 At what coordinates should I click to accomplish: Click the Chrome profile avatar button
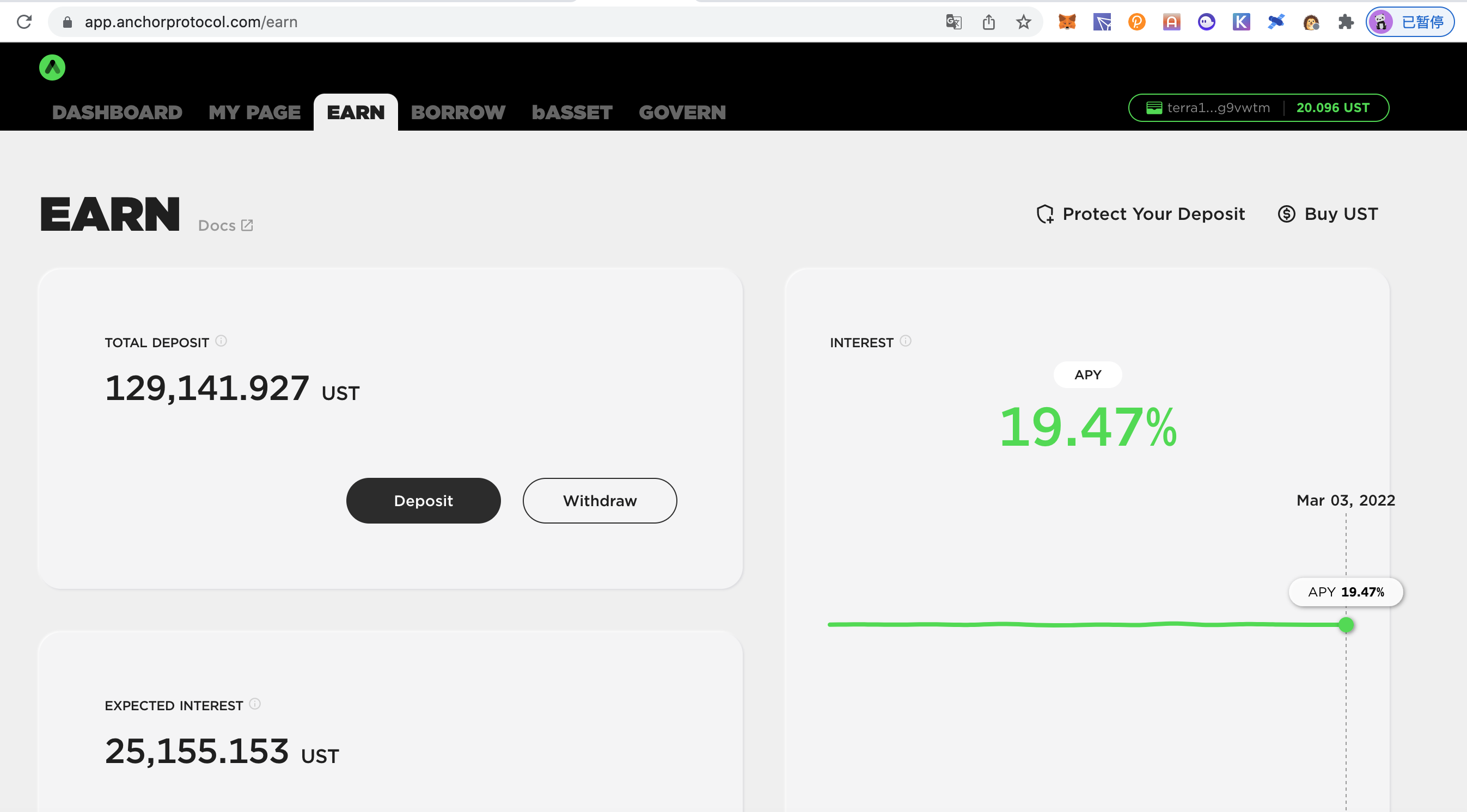click(x=1410, y=22)
